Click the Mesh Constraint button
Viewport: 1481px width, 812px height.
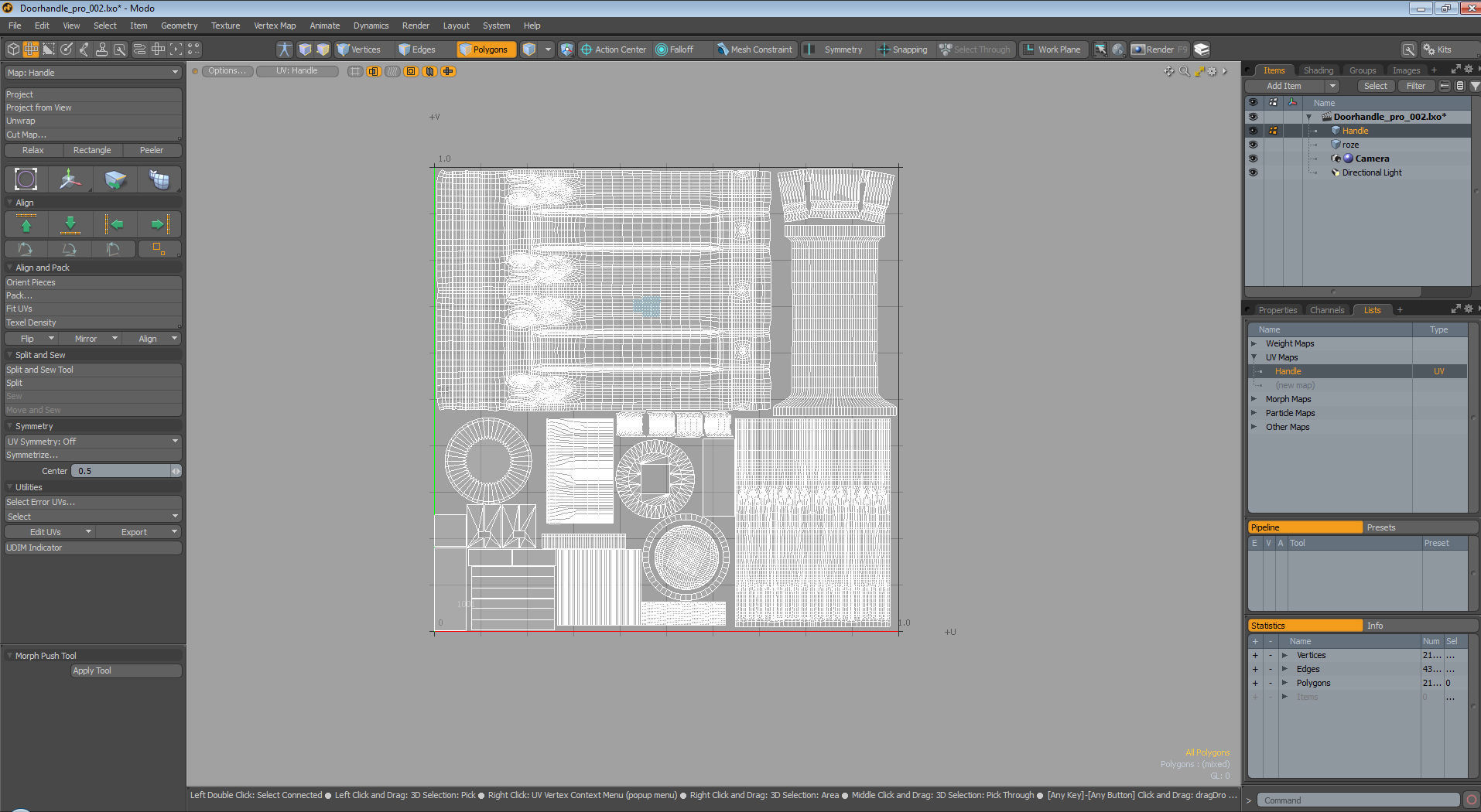click(x=754, y=49)
